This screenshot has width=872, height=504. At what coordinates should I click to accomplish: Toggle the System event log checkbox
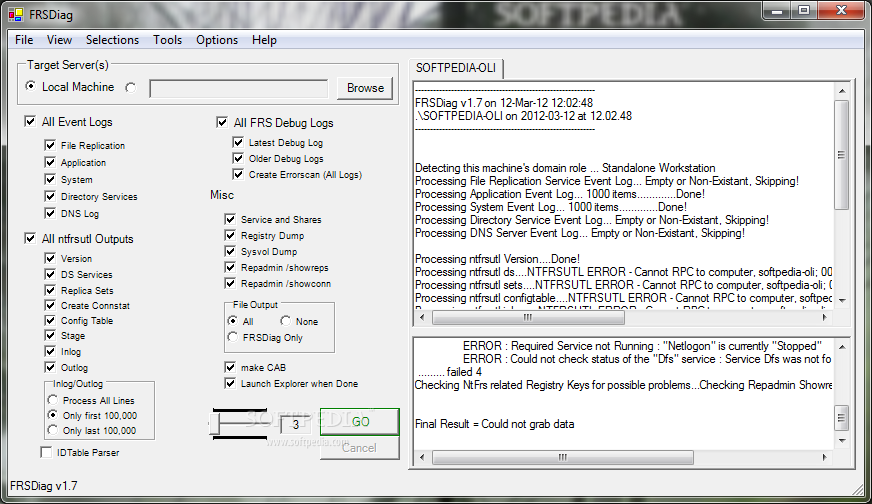[x=50, y=179]
